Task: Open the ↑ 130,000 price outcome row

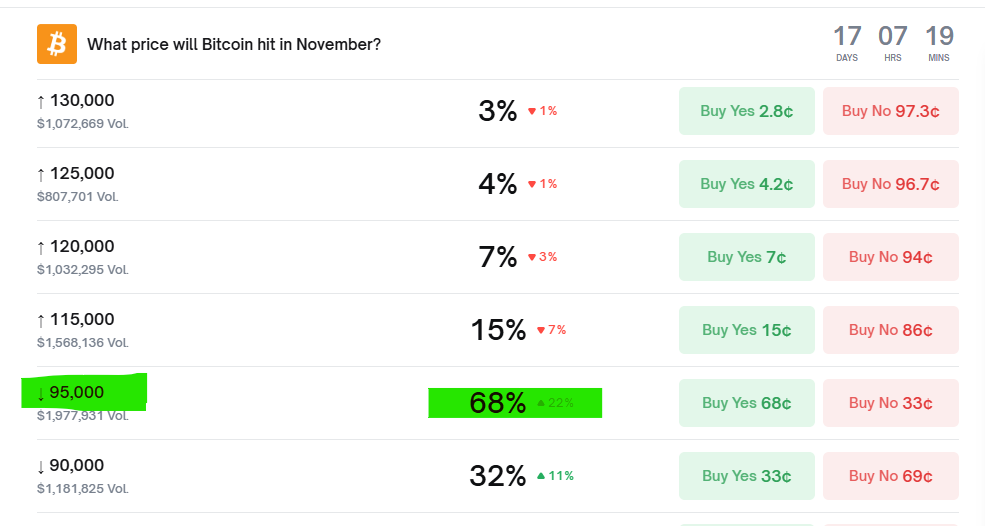Action: click(x=76, y=101)
